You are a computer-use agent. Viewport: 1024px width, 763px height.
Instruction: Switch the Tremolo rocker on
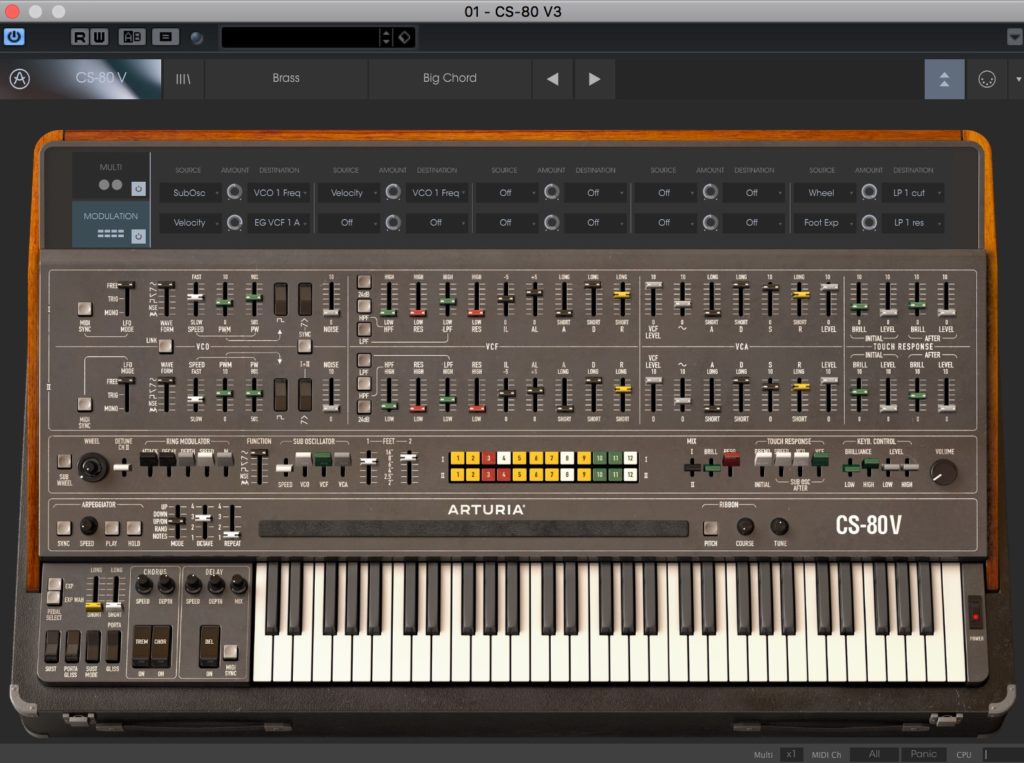[x=142, y=645]
